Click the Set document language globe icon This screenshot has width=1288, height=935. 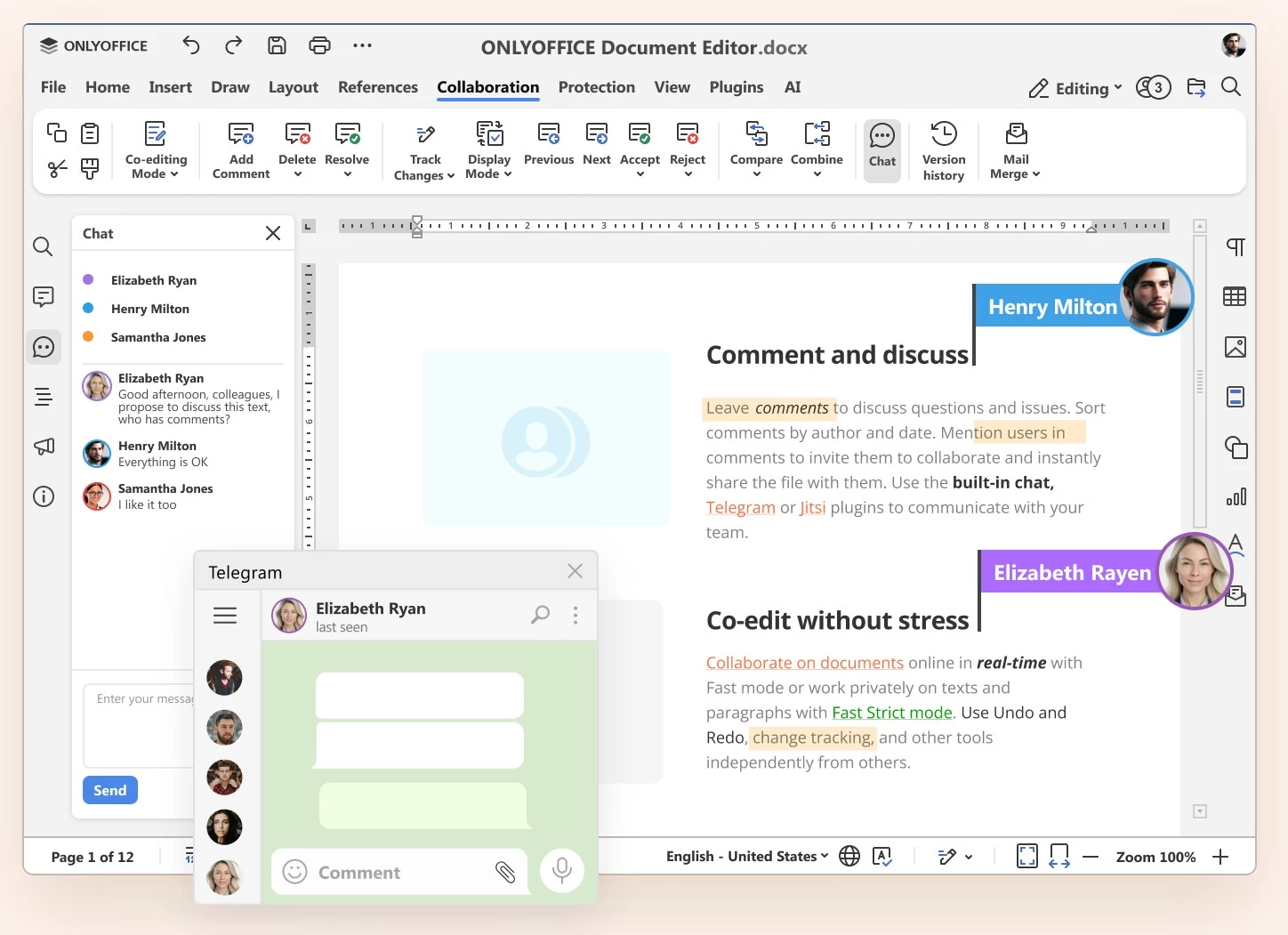coord(849,856)
